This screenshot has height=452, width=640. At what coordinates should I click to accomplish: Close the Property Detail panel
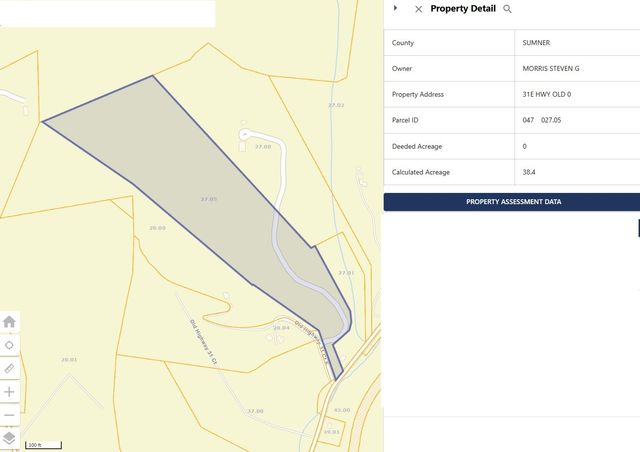(419, 9)
